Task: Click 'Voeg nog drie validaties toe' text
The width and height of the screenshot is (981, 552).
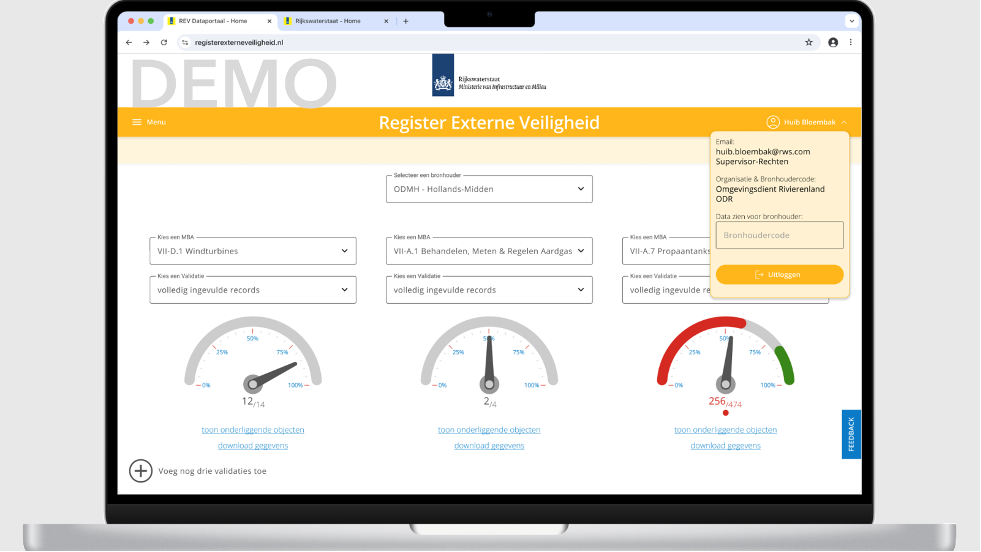Action: (x=212, y=471)
